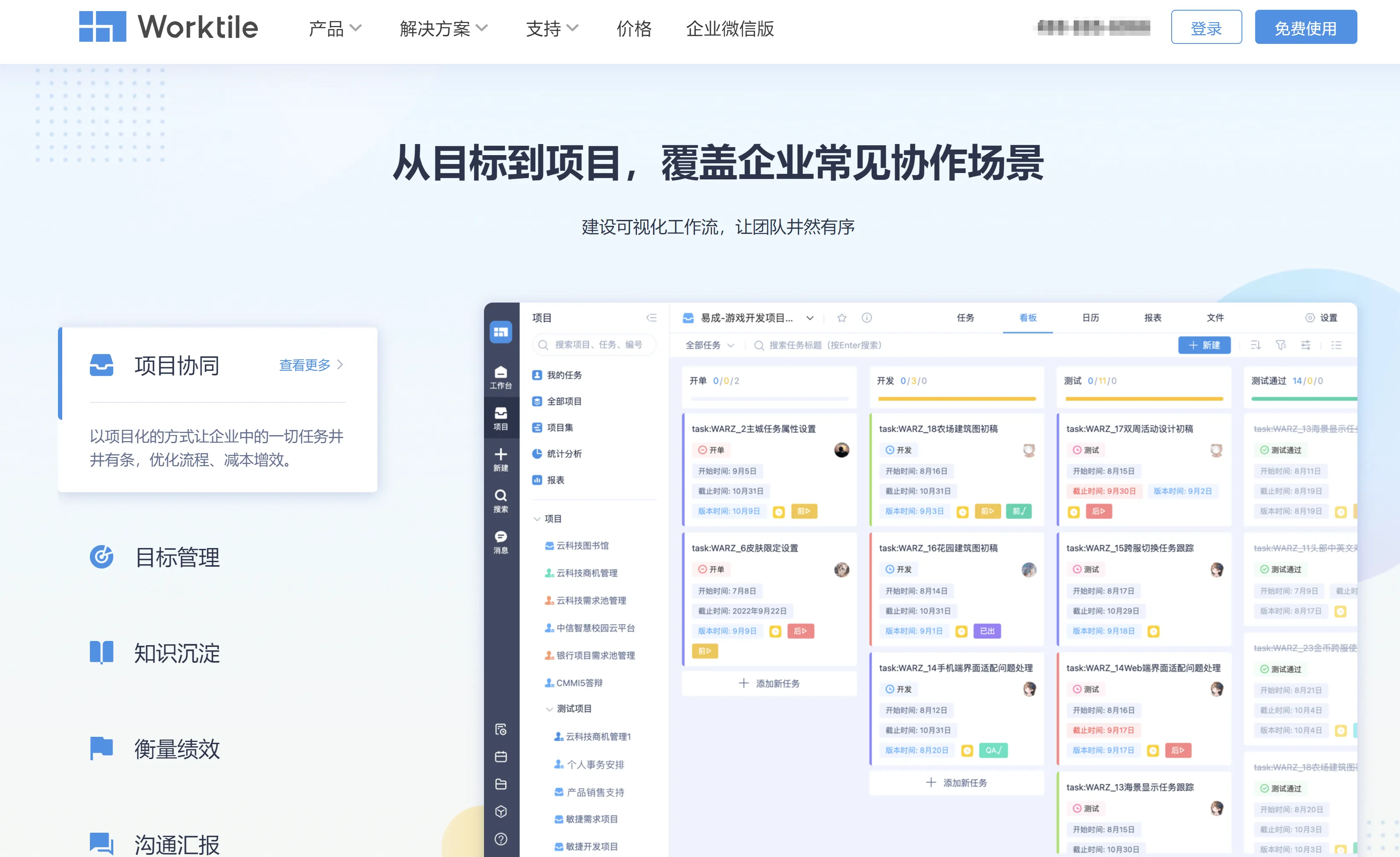Viewport: 1400px width, 857px height.
Task: Click the 免费使用 button
Action: (1305, 27)
